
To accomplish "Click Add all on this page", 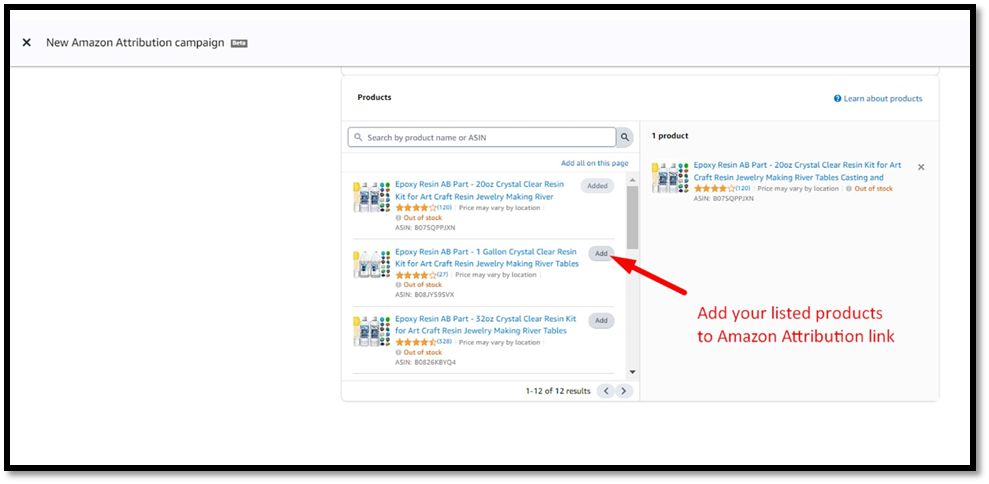I will coord(595,163).
